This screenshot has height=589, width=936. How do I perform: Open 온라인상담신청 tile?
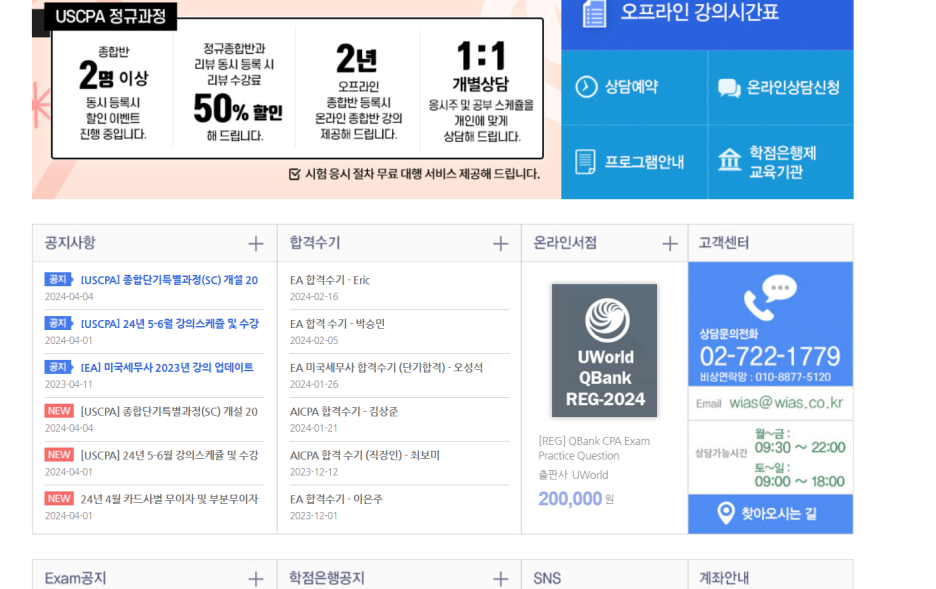(x=781, y=87)
